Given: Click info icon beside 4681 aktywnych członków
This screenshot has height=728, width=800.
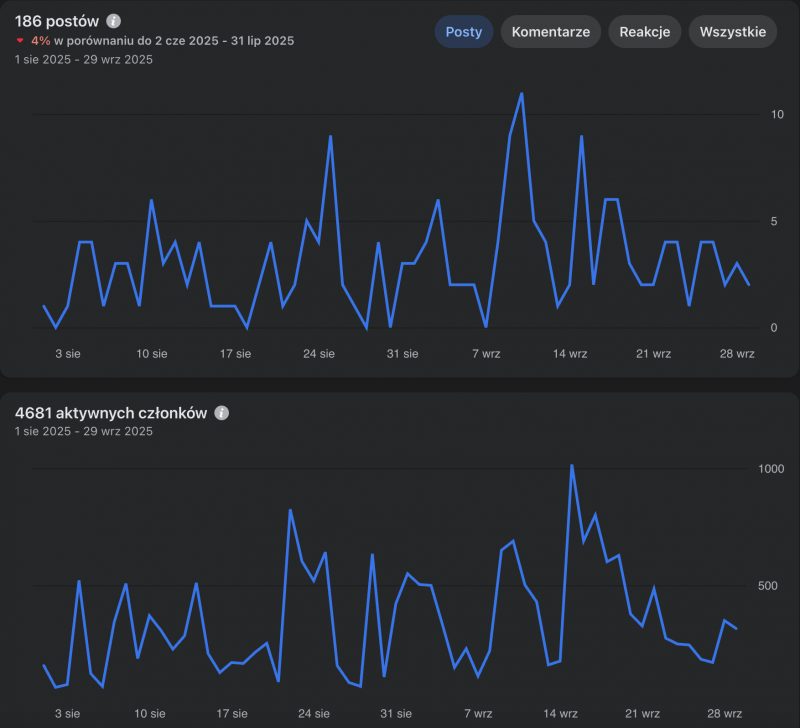Looking at the screenshot, I should click(x=222, y=413).
